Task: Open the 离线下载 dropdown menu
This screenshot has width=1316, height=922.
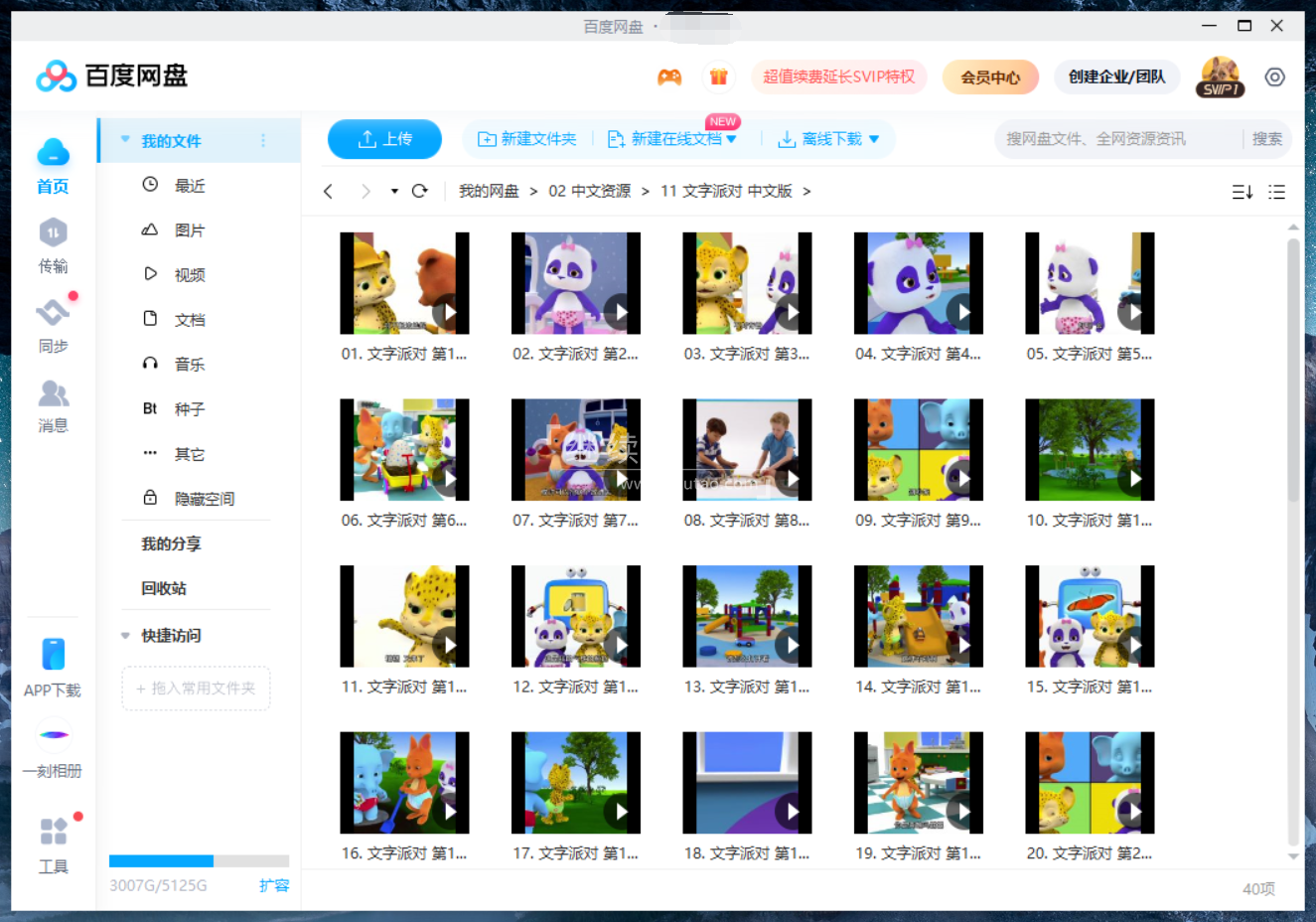Action: (872, 139)
